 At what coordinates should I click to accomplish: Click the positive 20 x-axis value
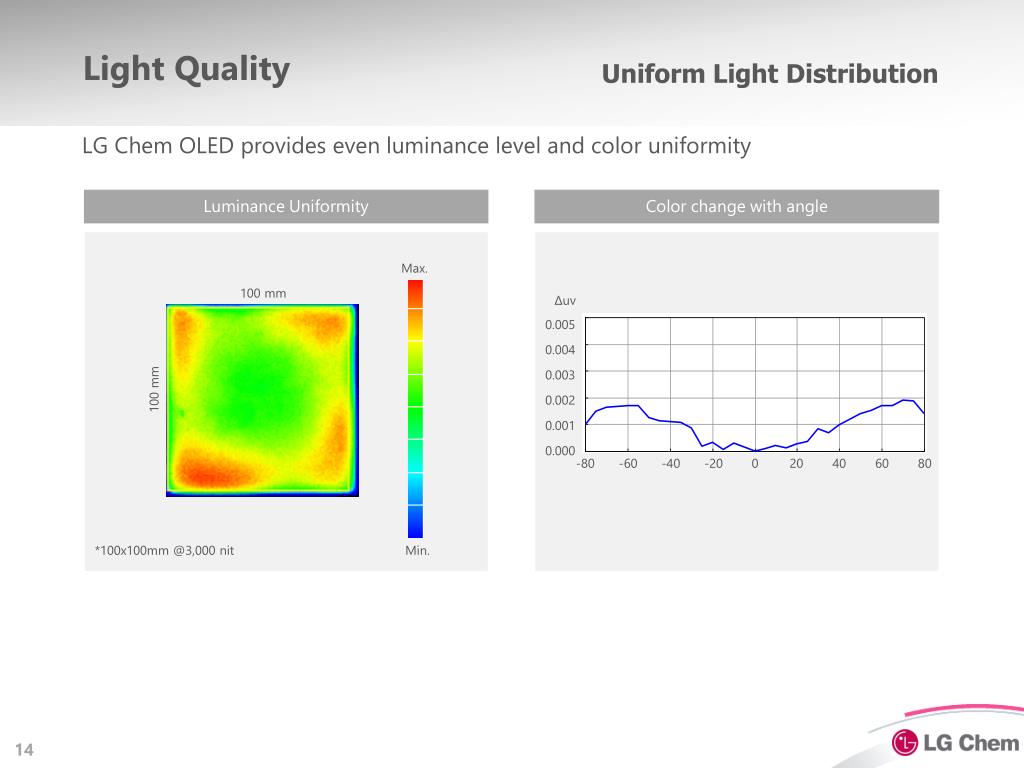pos(796,464)
